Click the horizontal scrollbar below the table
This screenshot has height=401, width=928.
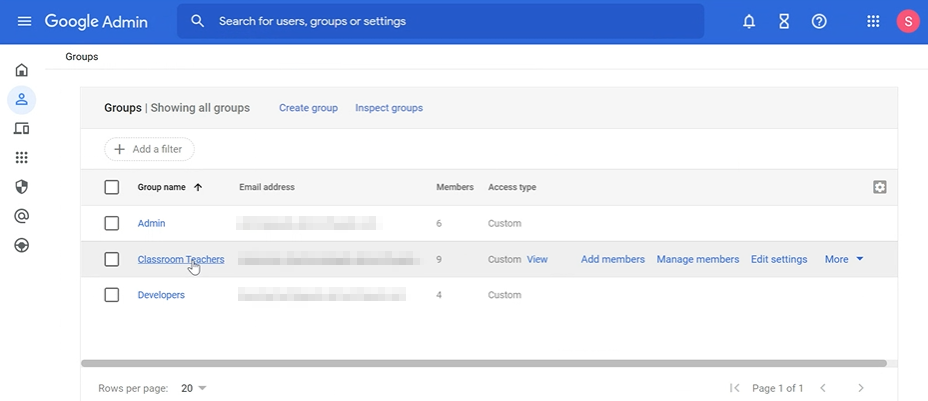(x=483, y=363)
